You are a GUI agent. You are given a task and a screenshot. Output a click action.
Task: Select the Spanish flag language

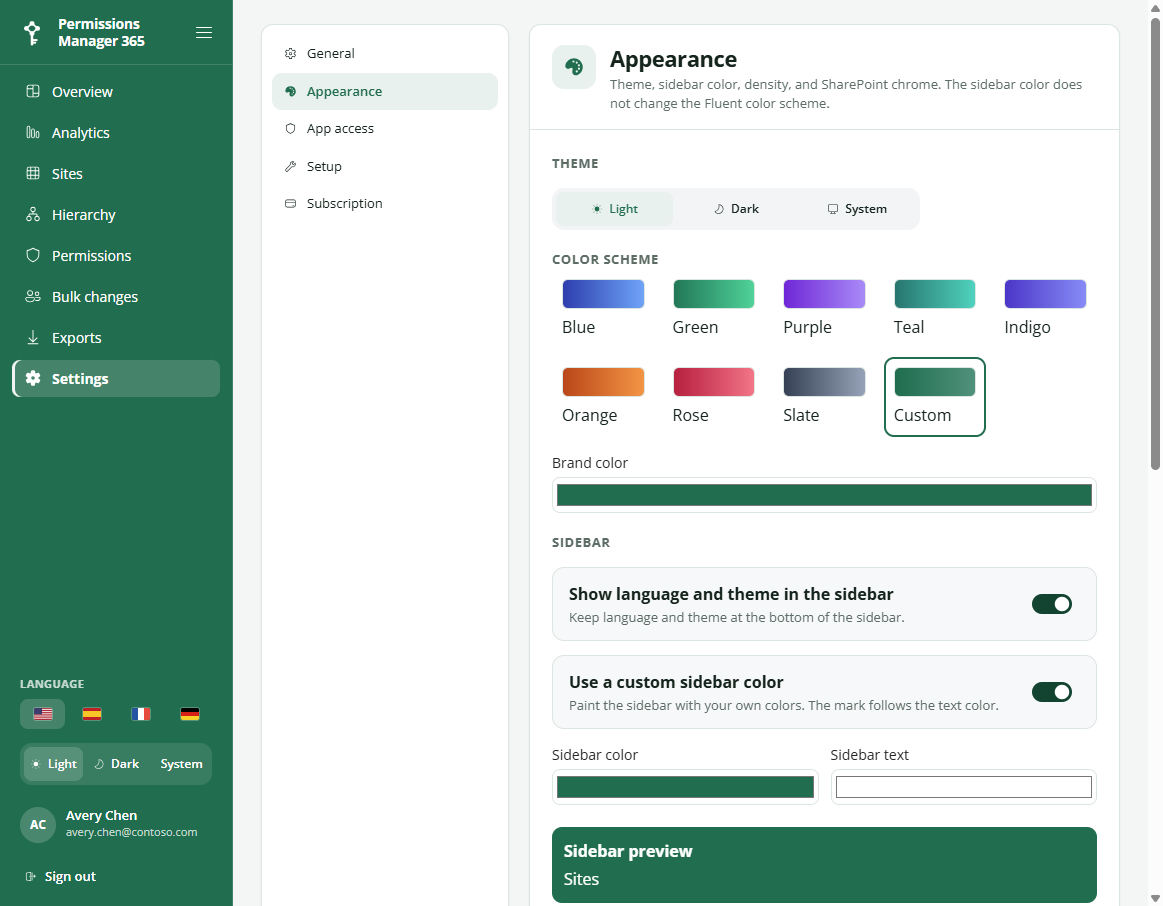92,714
